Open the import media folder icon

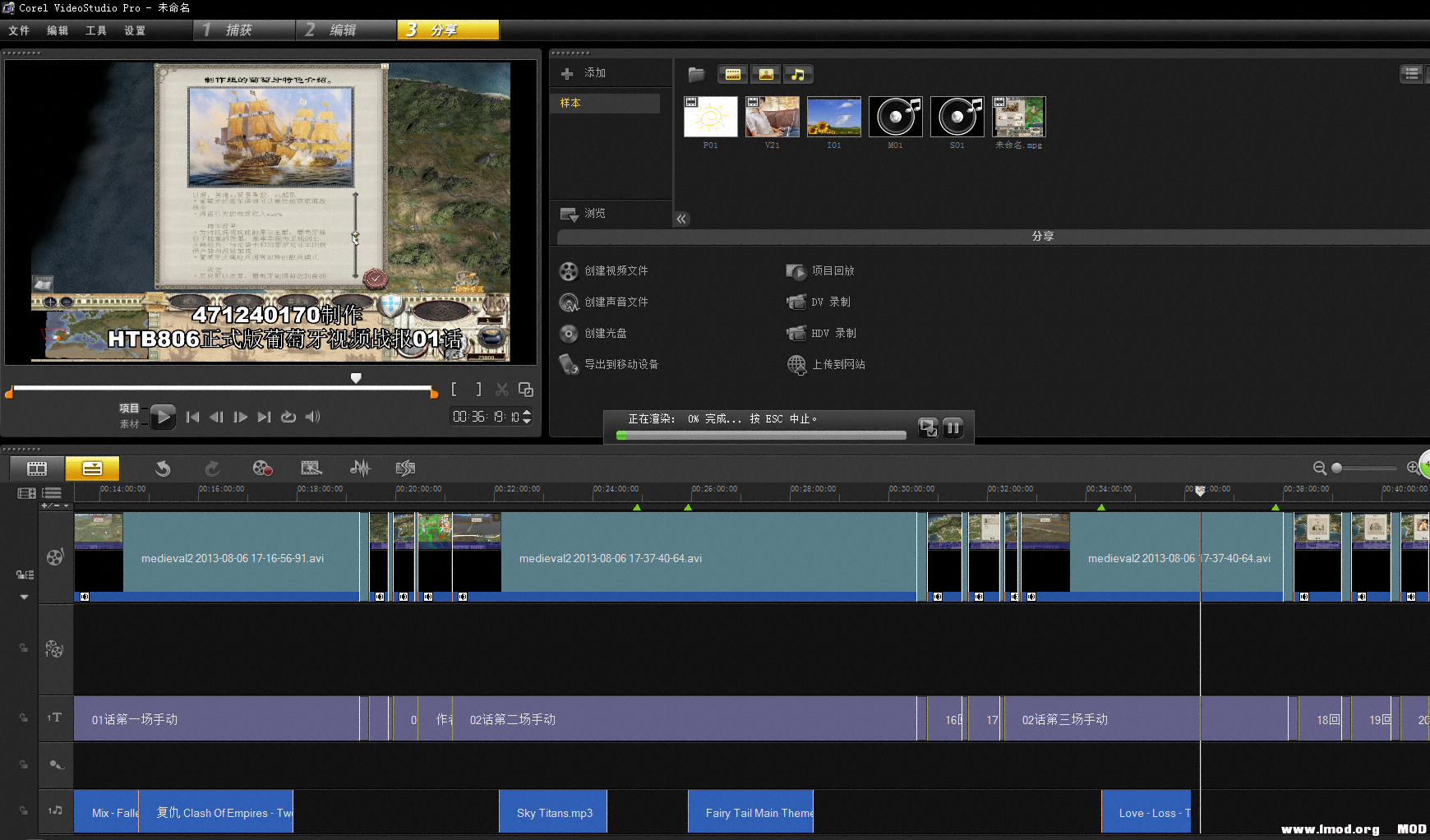(x=696, y=75)
